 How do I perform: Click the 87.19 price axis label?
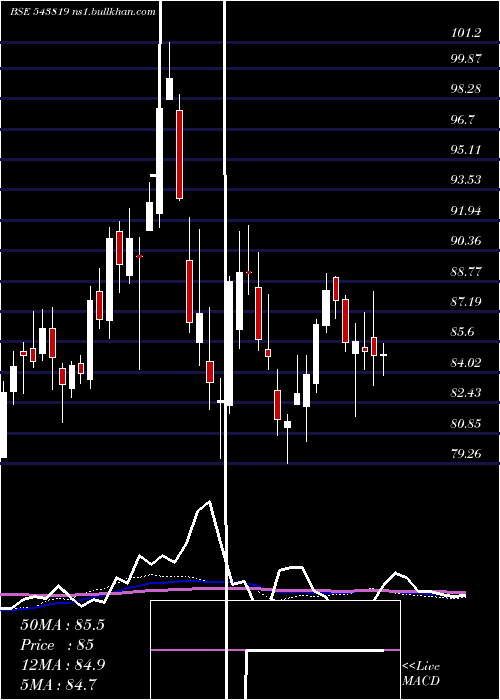pyautogui.click(x=466, y=302)
